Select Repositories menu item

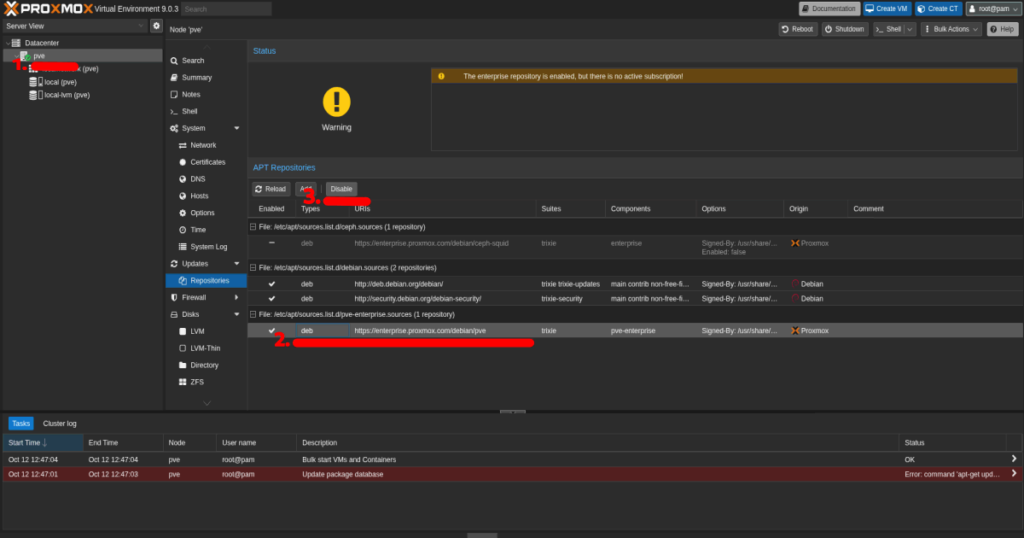tap(206, 281)
